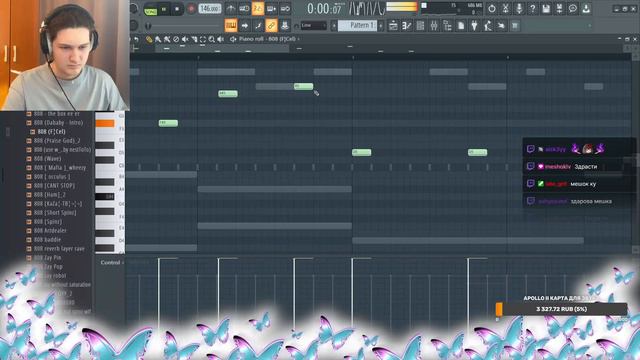The height and width of the screenshot is (360, 640).
Task: Select sample 808 [CANT STOP]
Action: tap(54, 185)
